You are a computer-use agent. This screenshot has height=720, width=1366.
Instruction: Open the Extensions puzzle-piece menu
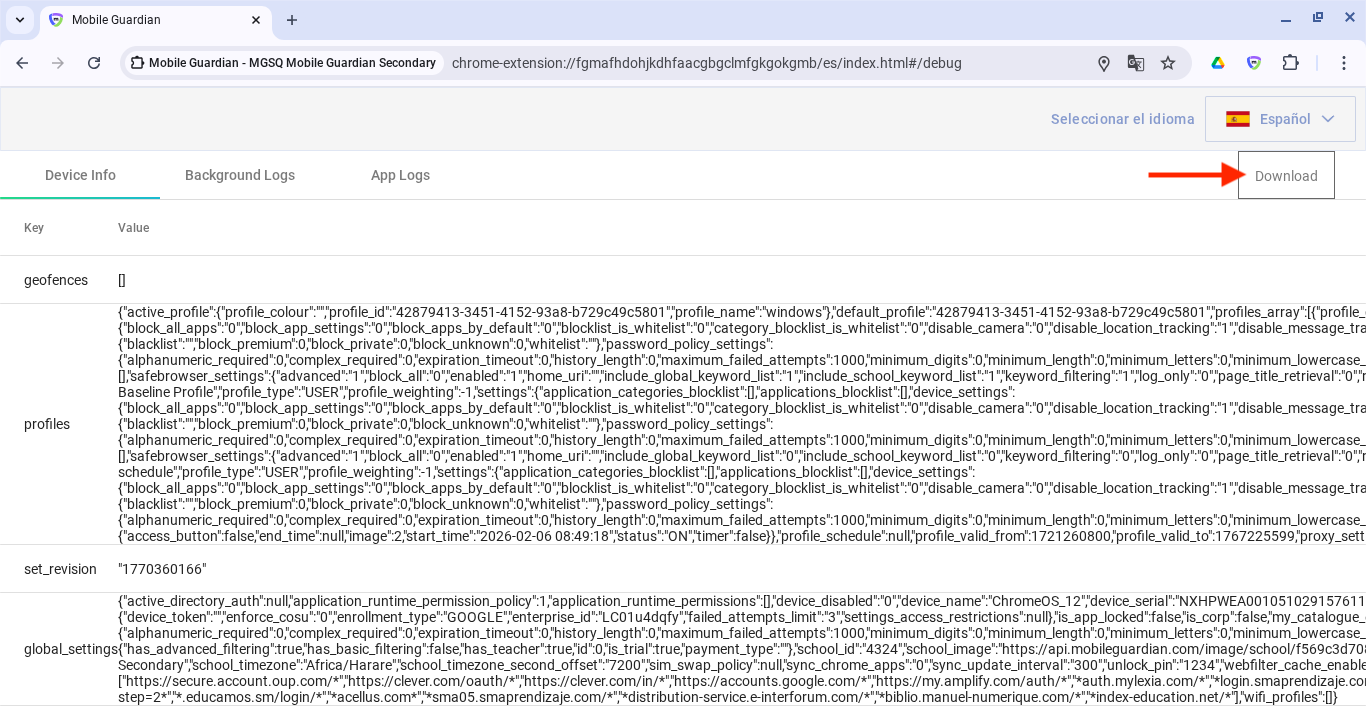[x=1290, y=63]
